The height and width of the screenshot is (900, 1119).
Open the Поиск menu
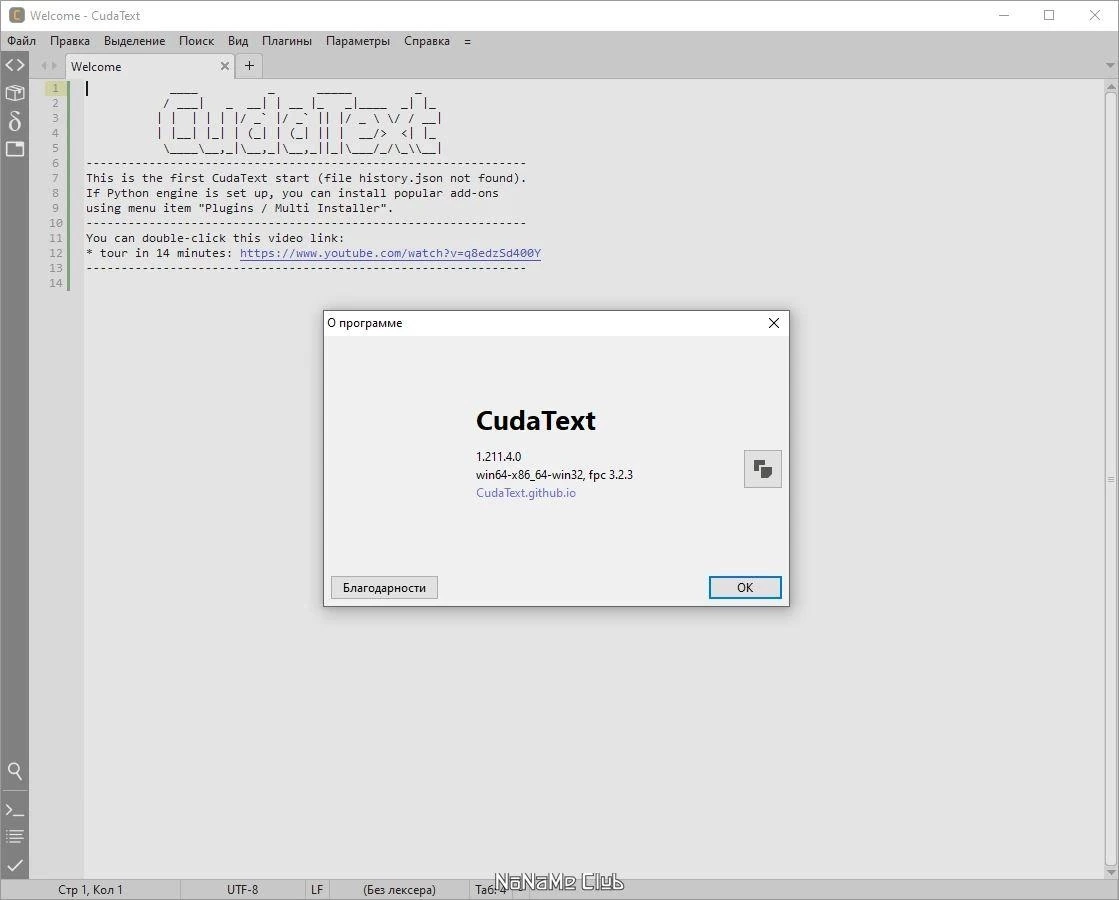tap(196, 41)
